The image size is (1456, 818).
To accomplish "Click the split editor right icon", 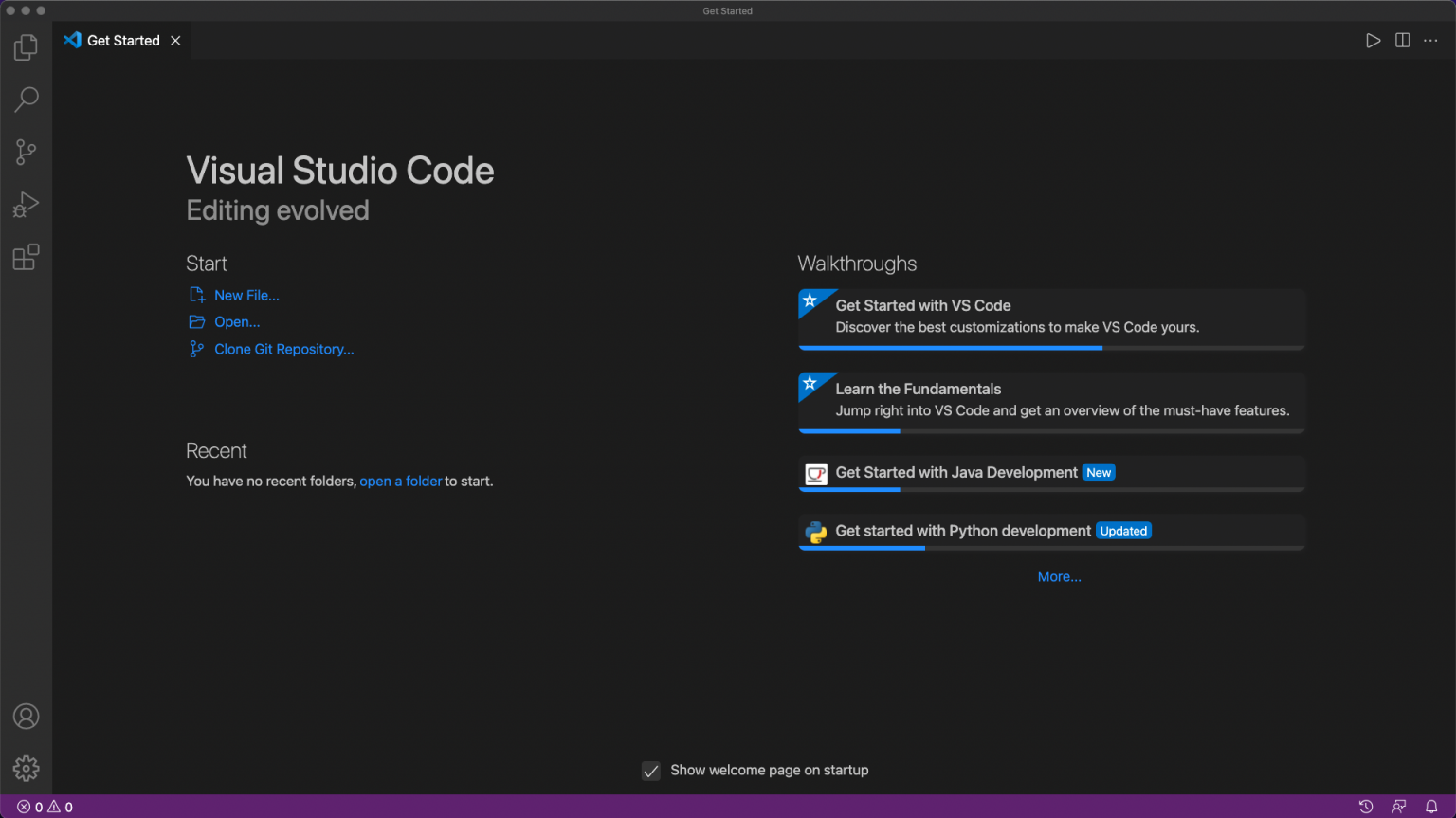I will [1402, 41].
